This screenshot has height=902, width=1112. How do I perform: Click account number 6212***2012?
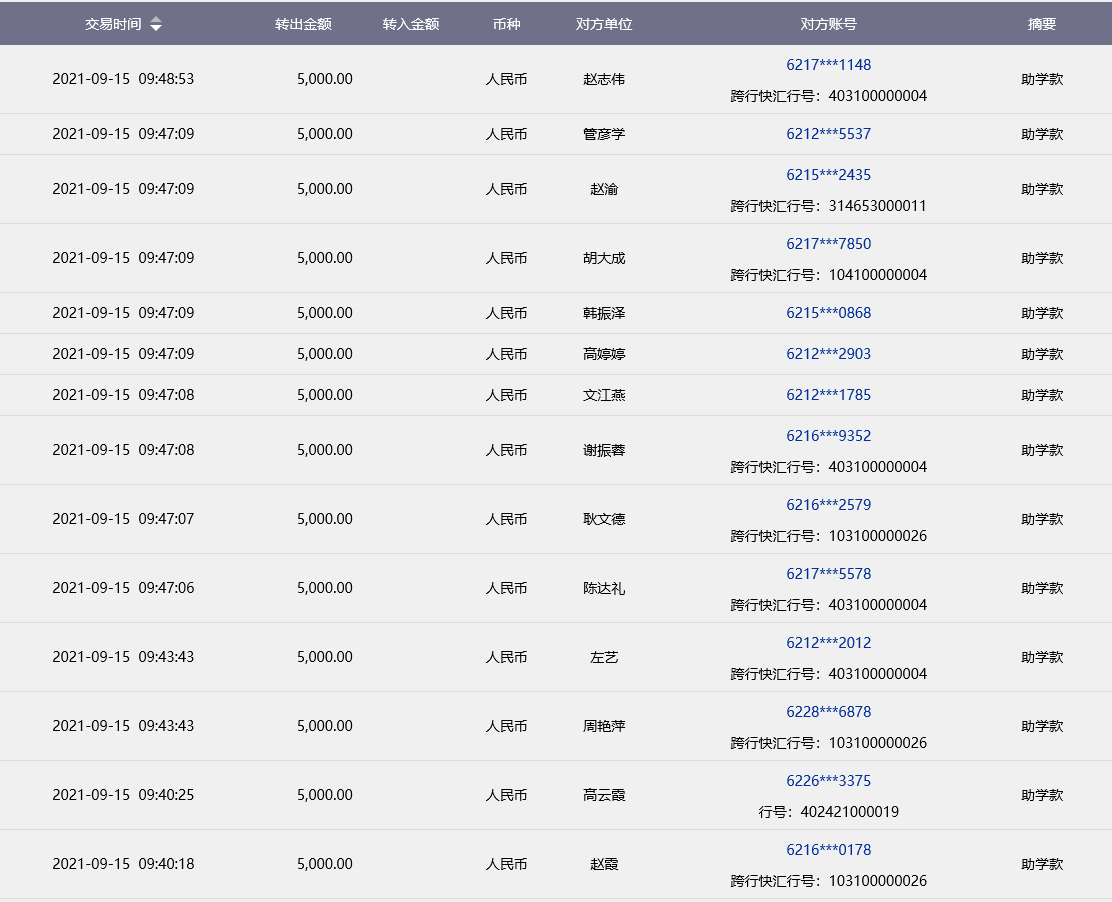[x=828, y=643]
